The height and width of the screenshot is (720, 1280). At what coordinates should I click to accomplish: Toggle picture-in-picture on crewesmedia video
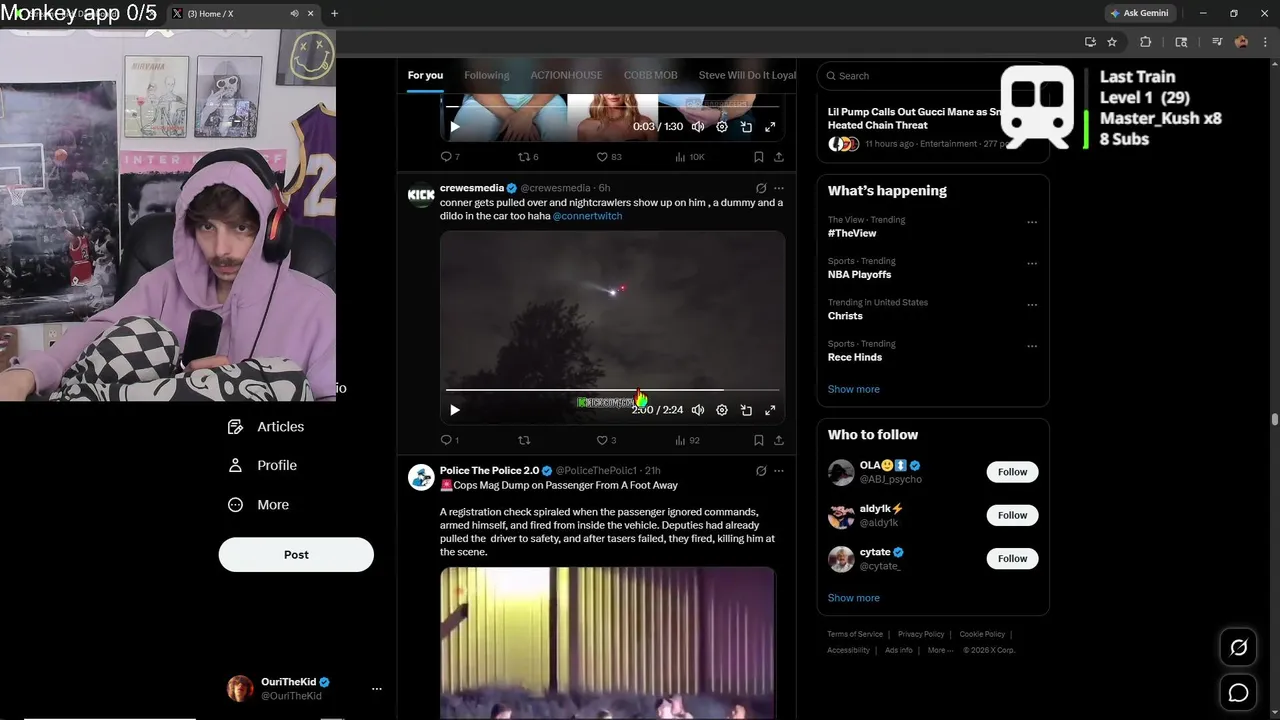coord(746,410)
